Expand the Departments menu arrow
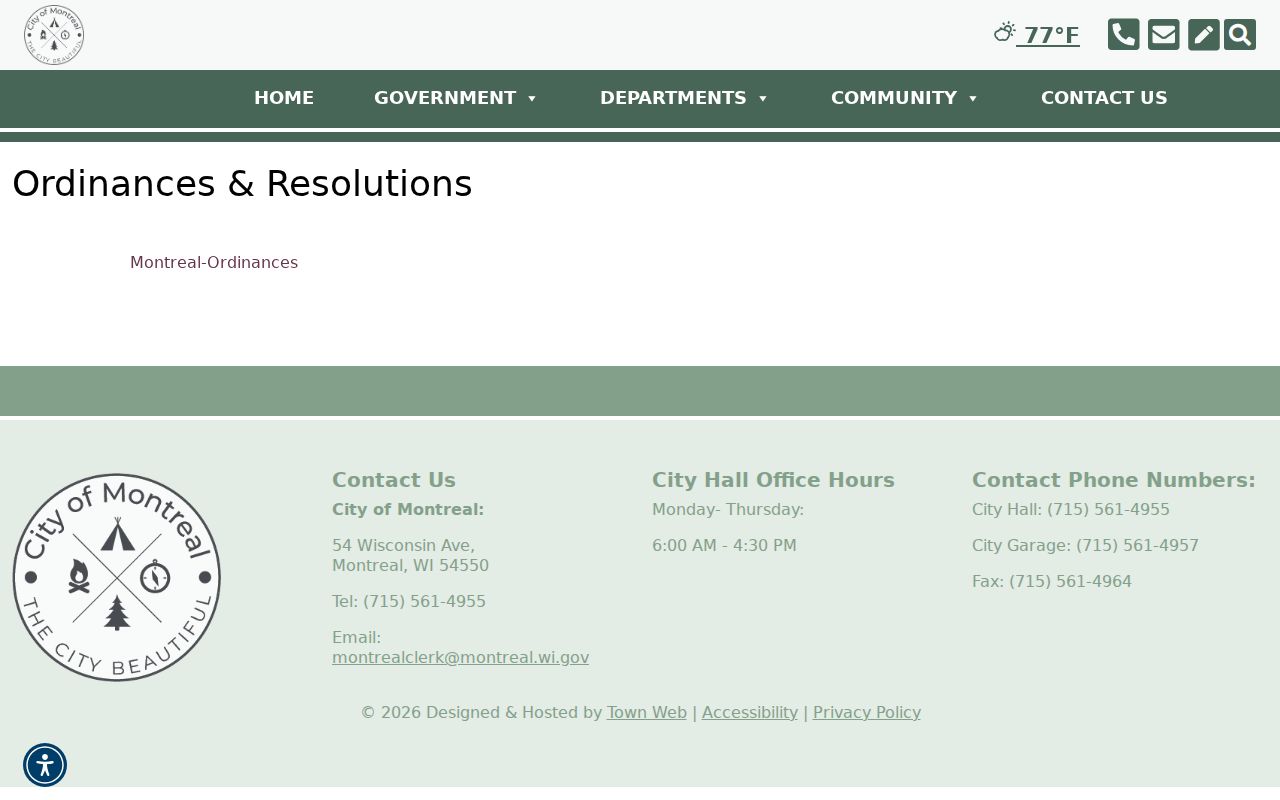Screen dimensions: 1280x800 [763, 98]
